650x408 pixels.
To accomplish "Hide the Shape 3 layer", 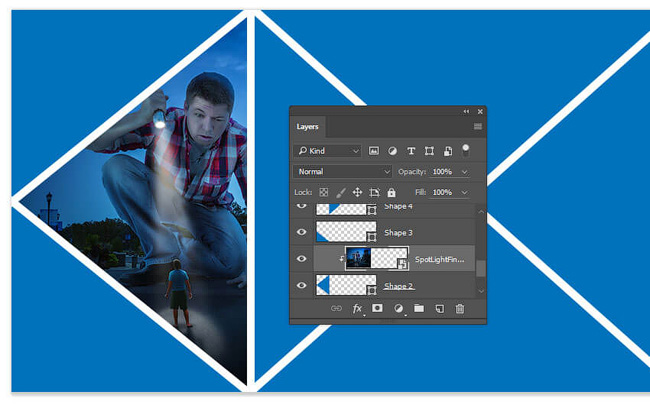I will pos(301,232).
